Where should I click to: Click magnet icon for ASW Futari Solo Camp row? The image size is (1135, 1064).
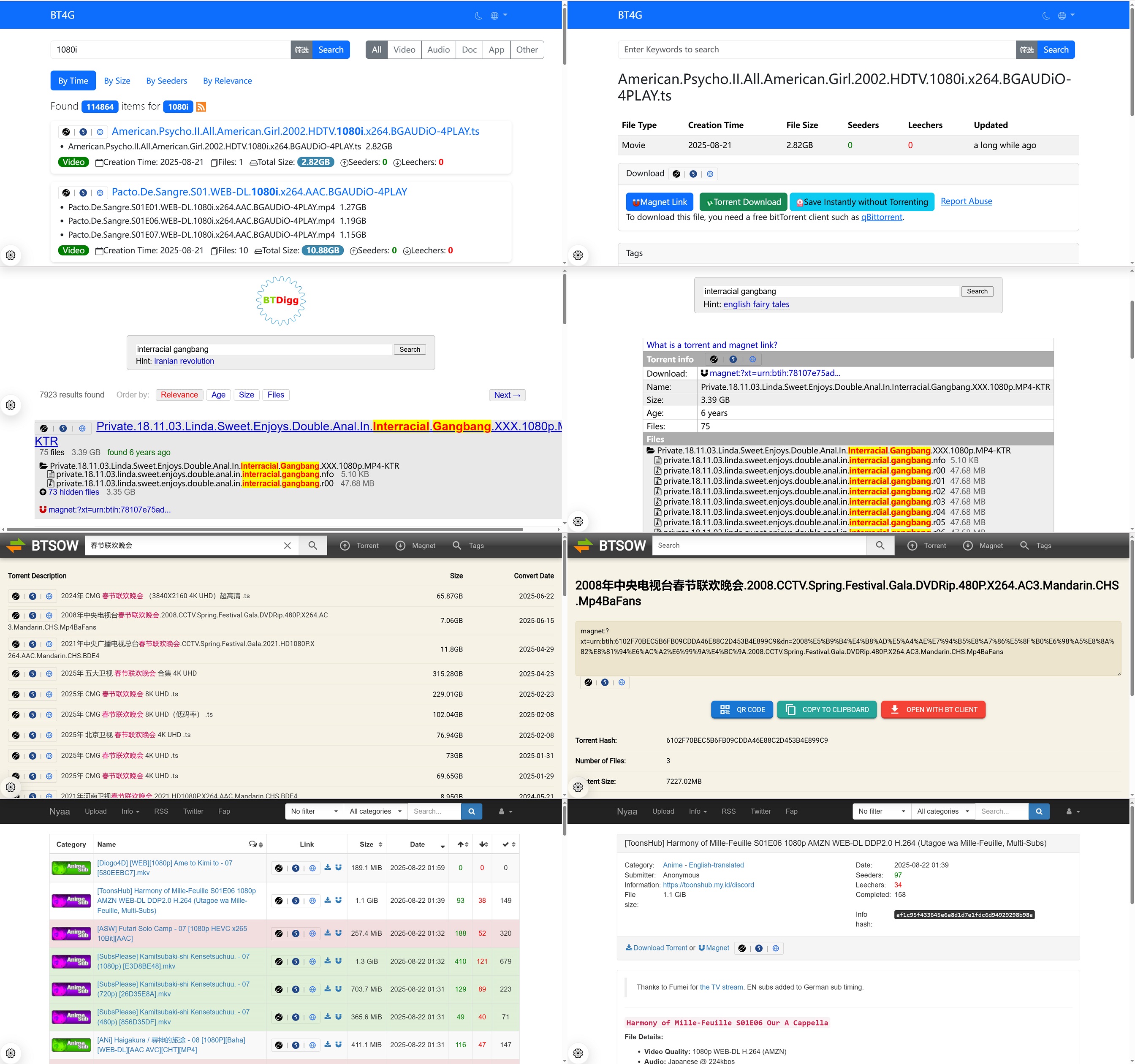tap(338, 933)
